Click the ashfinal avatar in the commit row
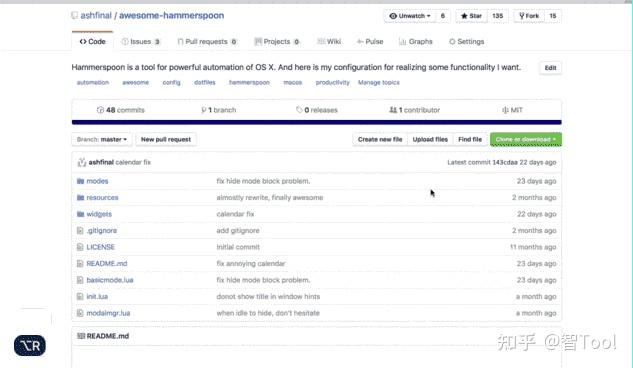633x368 pixels. (x=82, y=162)
